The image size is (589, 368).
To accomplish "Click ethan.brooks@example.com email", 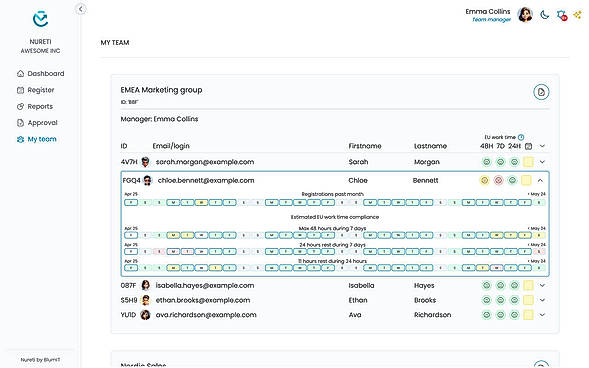I will pyautogui.click(x=203, y=300).
